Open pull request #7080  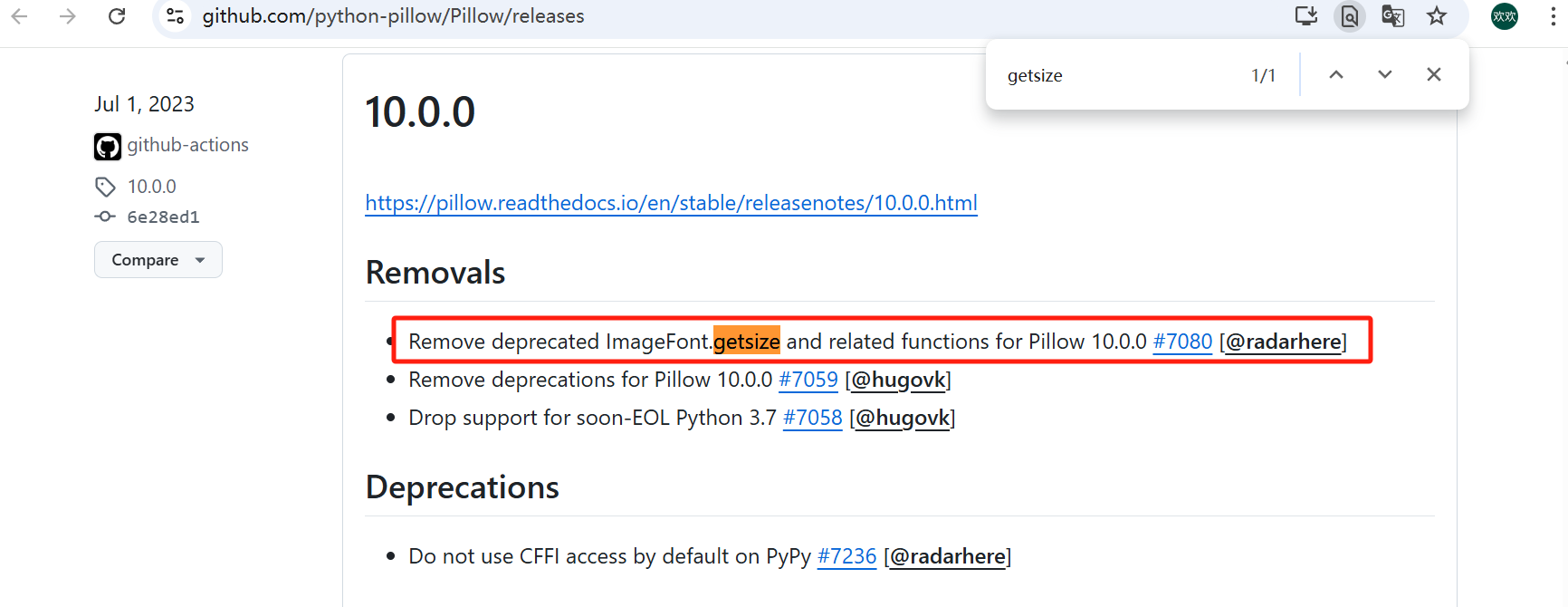1182,342
